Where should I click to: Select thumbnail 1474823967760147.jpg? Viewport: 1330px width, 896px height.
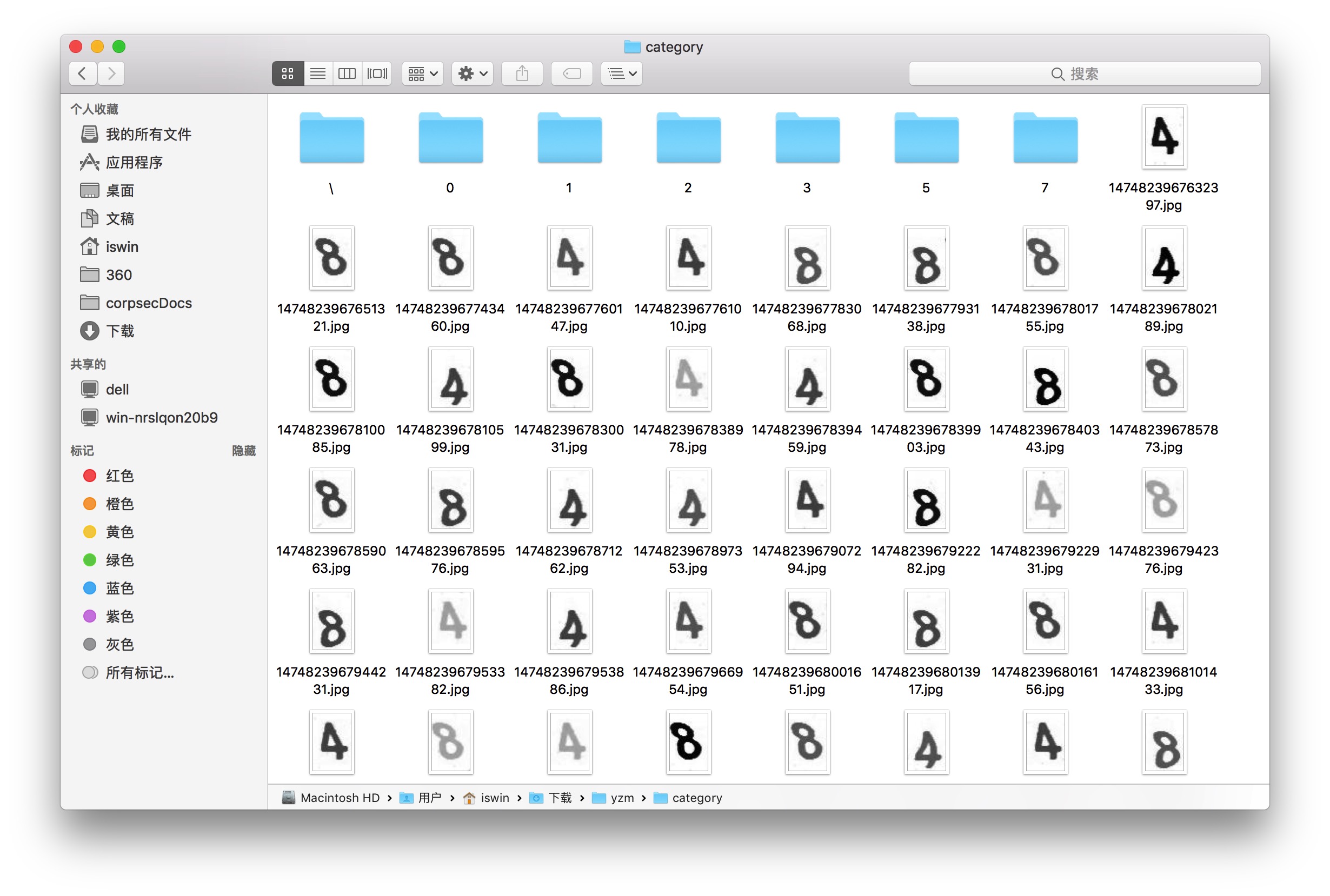click(569, 258)
